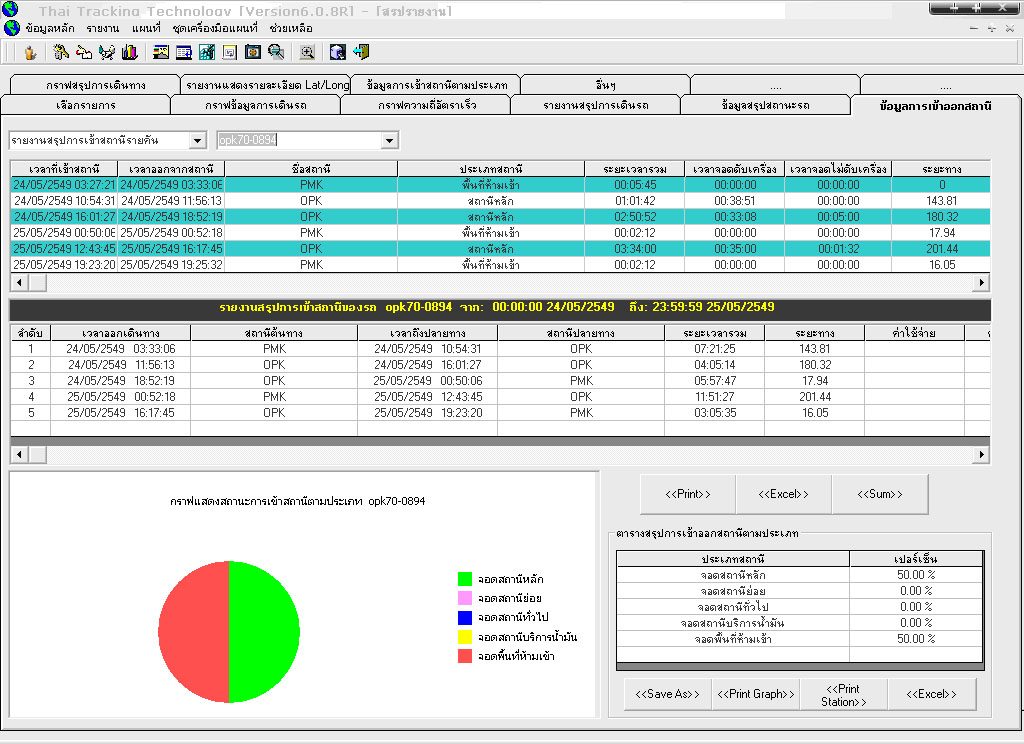This screenshot has height=744, width=1024.
Task: Click the right arrow of the upper table's horizontal scrollbar
Action: click(x=982, y=284)
